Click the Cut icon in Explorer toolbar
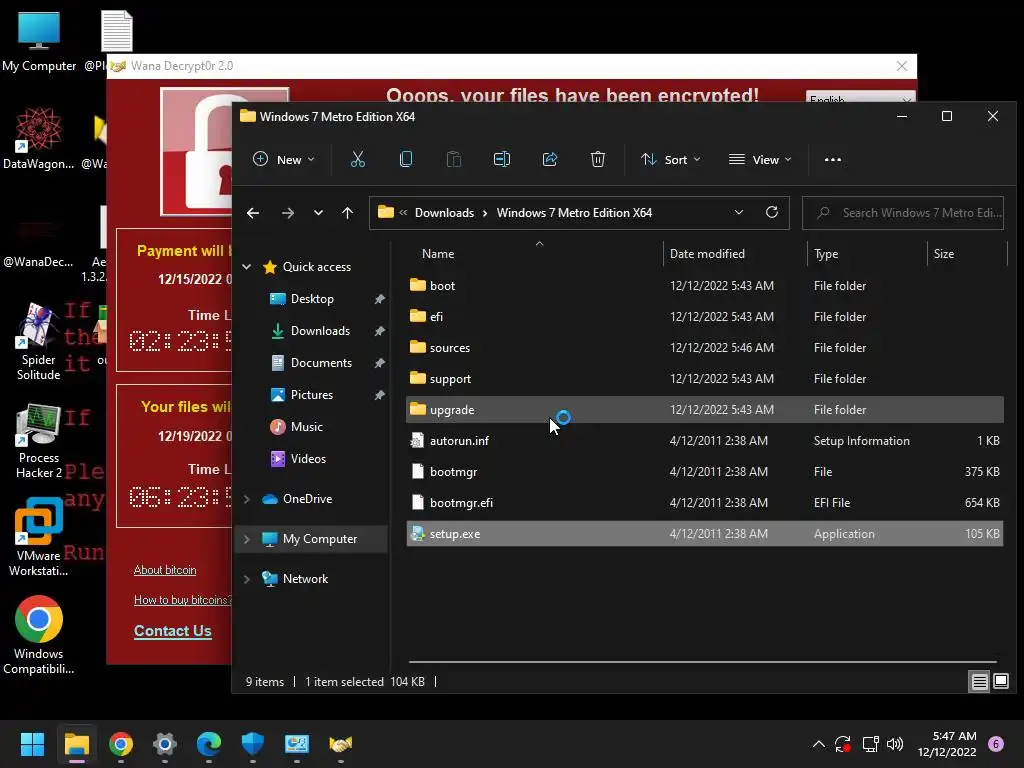 point(357,159)
